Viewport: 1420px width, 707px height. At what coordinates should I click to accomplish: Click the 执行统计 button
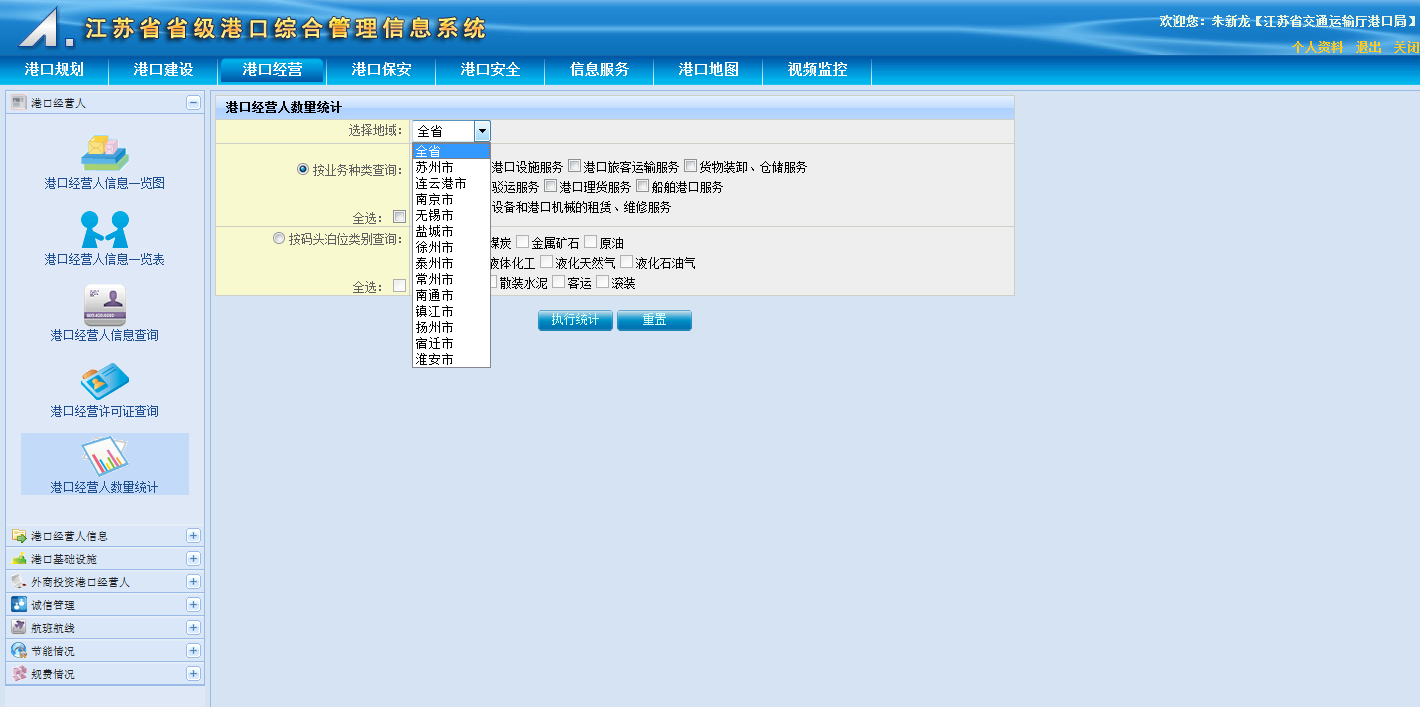[x=575, y=320]
